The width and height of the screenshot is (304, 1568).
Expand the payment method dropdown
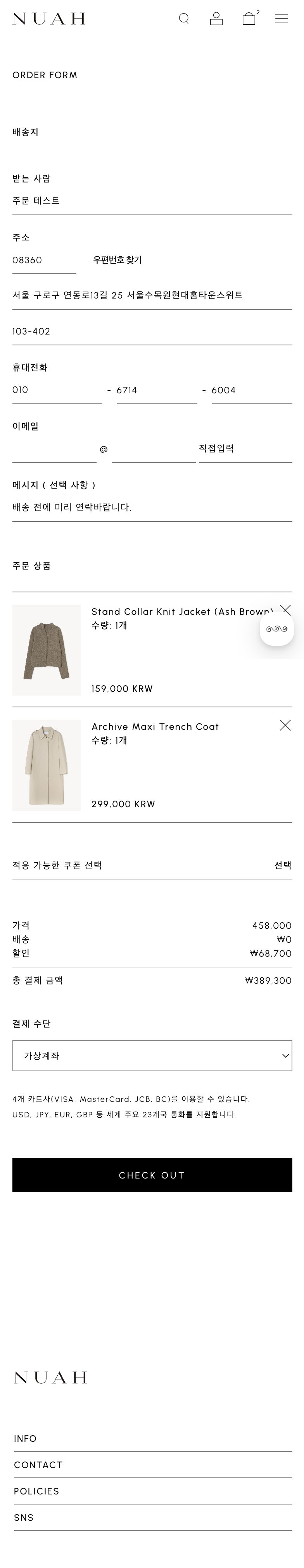[152, 1055]
